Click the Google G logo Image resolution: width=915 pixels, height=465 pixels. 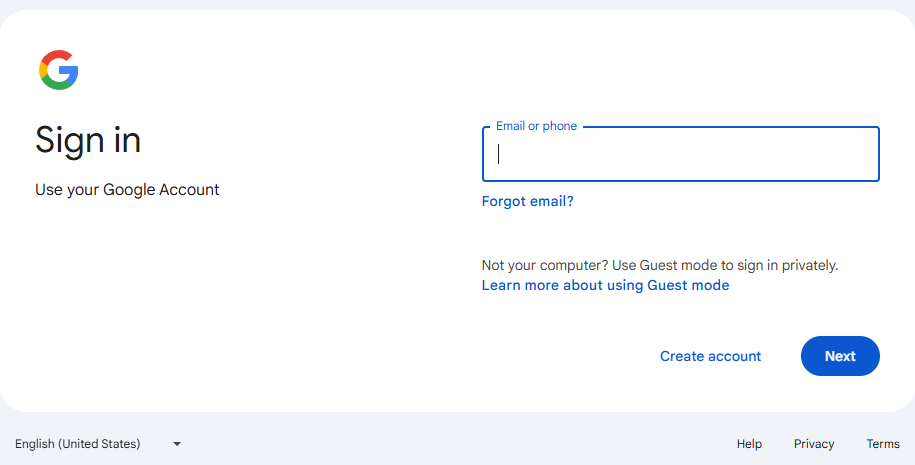pos(58,70)
